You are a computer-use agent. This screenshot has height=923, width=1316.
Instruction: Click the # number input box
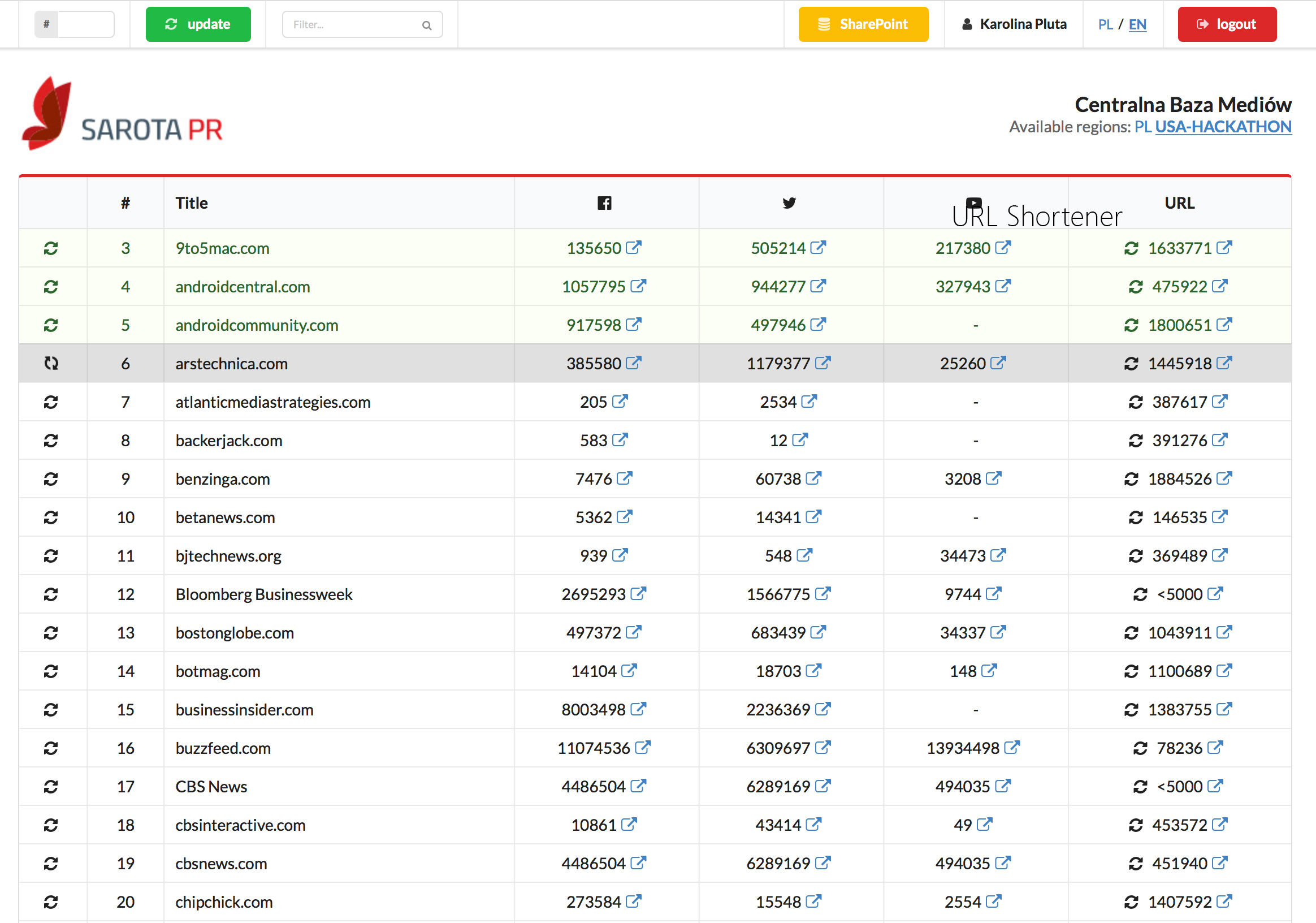(x=85, y=24)
